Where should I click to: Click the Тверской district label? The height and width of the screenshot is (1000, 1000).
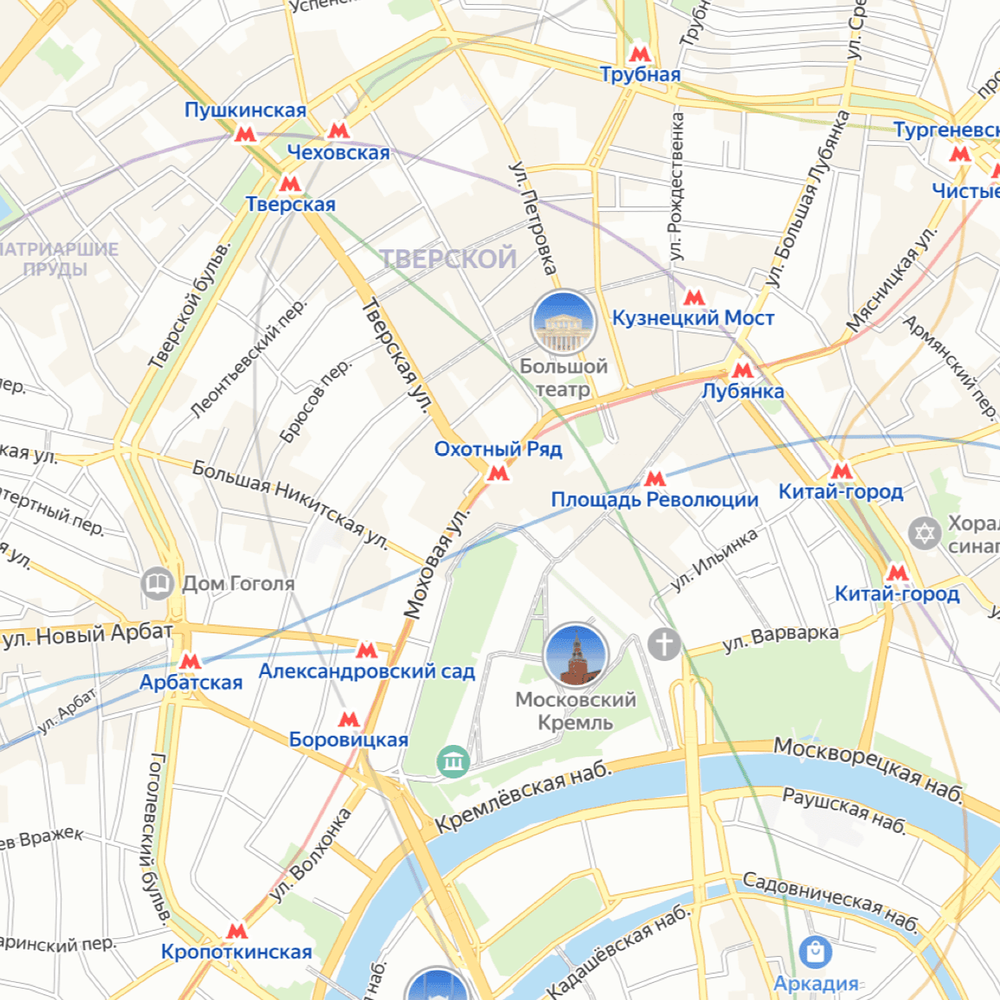pos(448,258)
